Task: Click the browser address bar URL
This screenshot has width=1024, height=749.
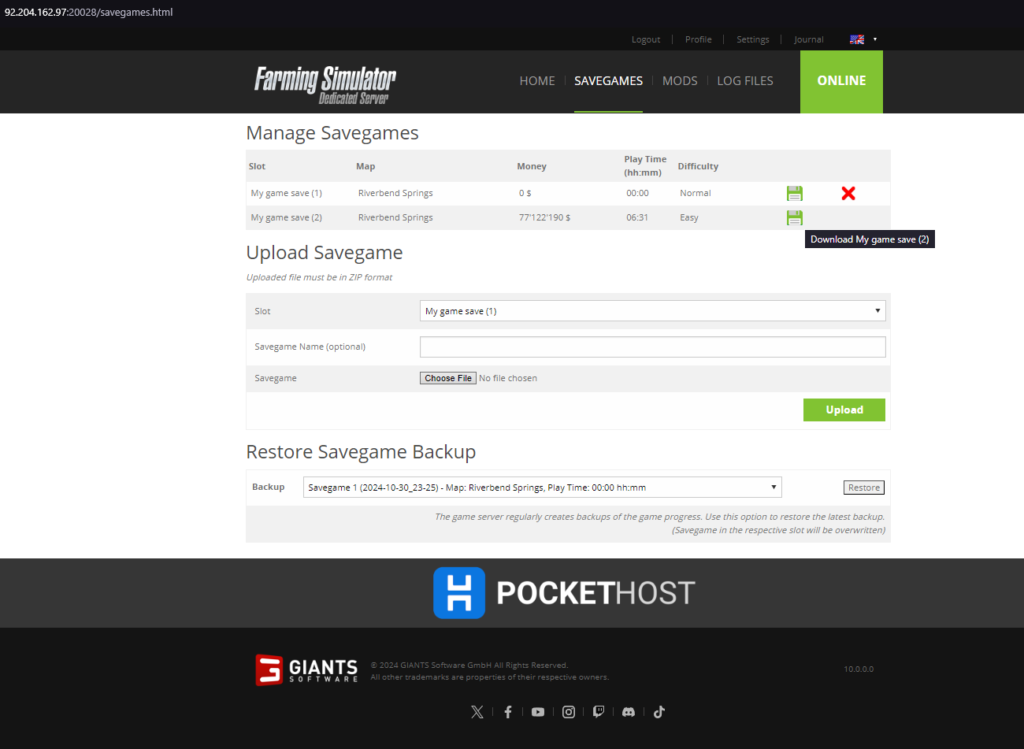Action: click(89, 12)
